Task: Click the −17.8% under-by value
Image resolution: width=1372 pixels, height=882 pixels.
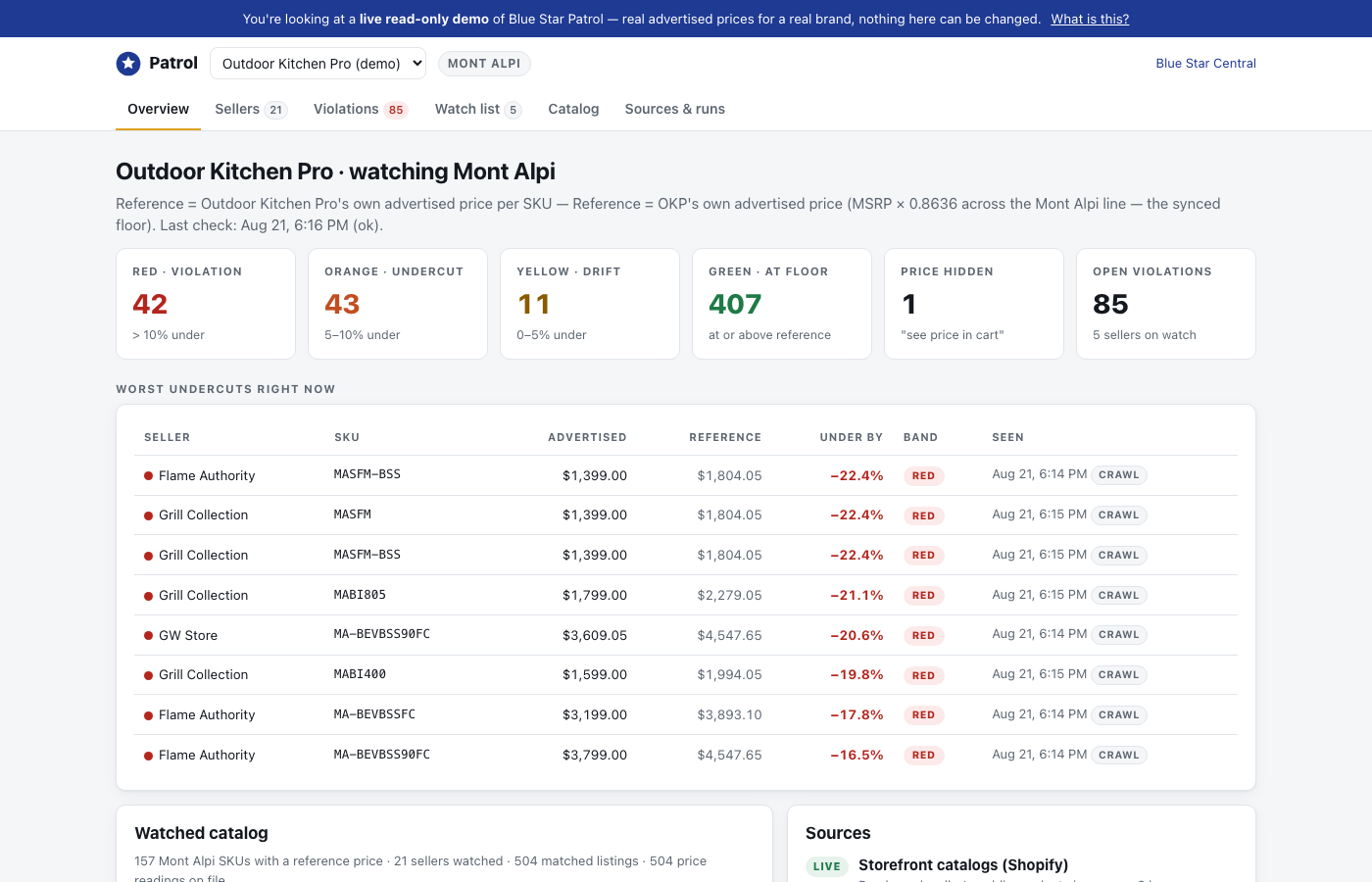Action: [857, 715]
